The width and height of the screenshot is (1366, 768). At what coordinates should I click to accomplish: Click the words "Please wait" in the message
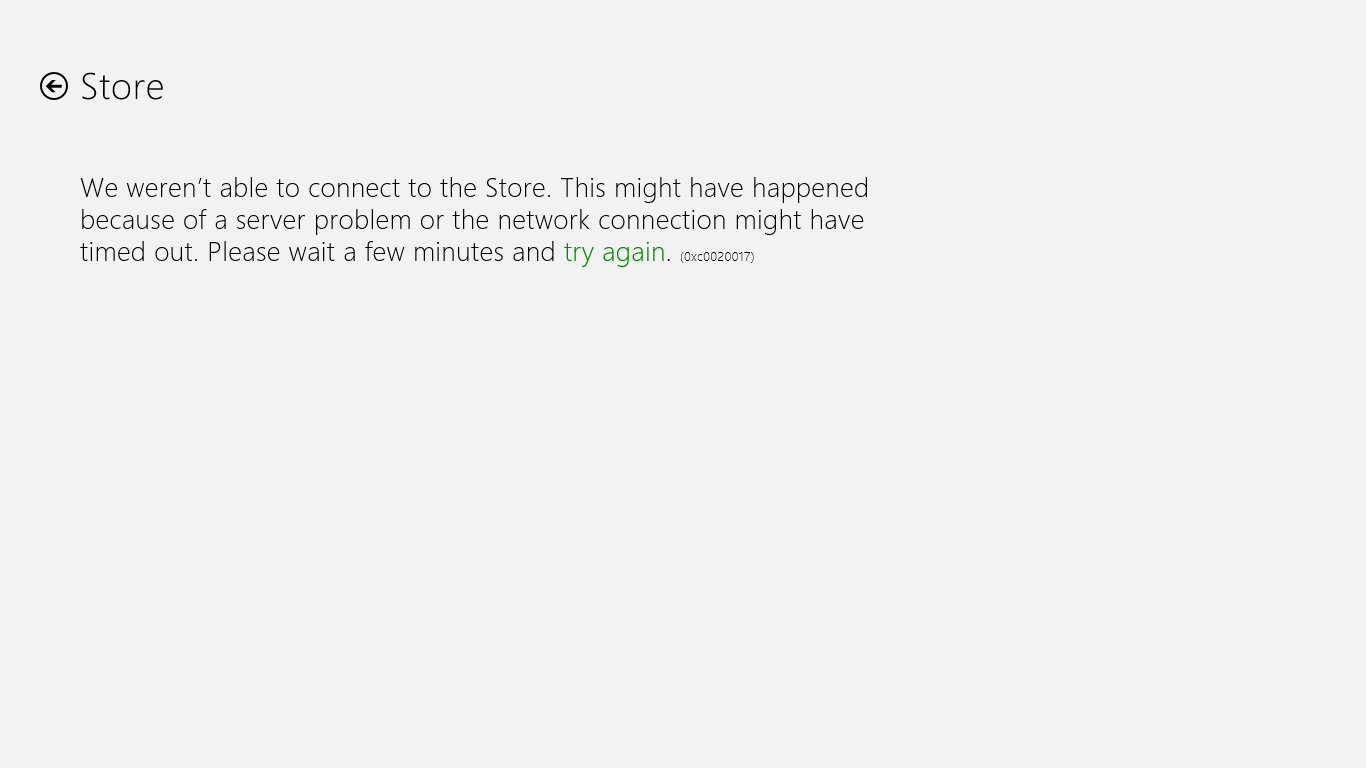(271, 252)
